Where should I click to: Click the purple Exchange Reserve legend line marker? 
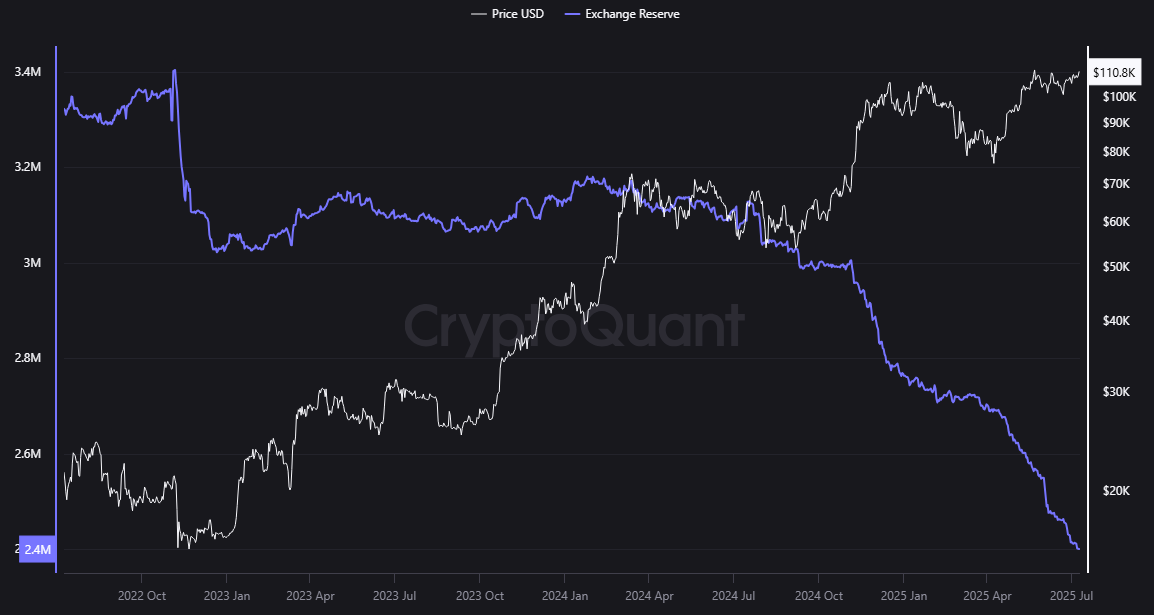point(573,14)
